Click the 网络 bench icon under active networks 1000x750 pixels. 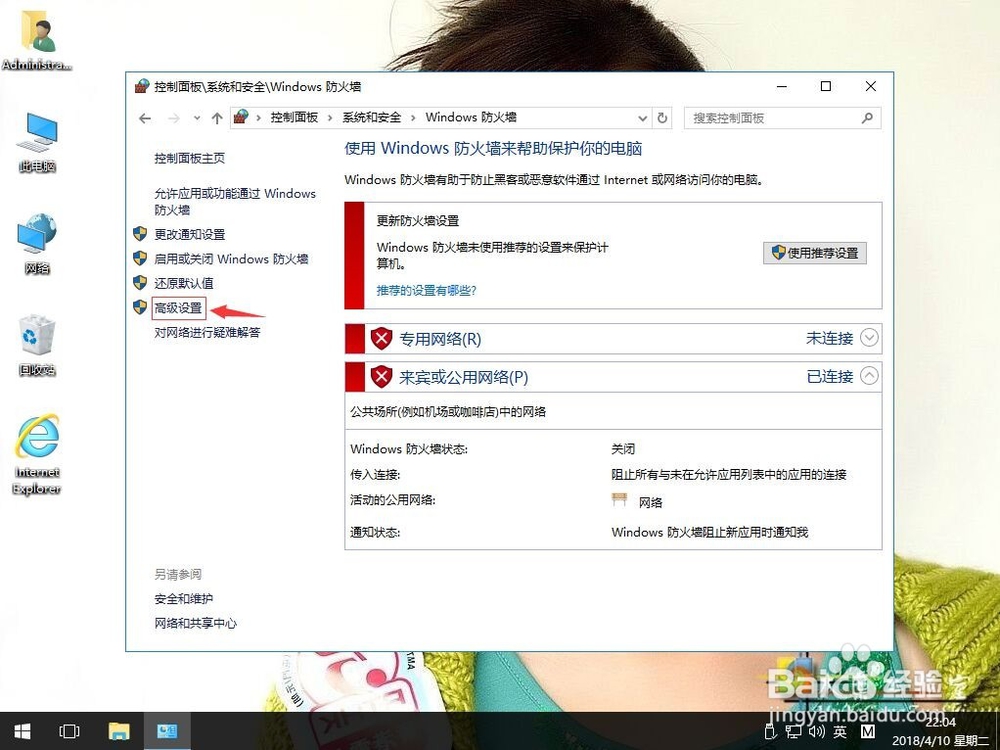coord(619,499)
